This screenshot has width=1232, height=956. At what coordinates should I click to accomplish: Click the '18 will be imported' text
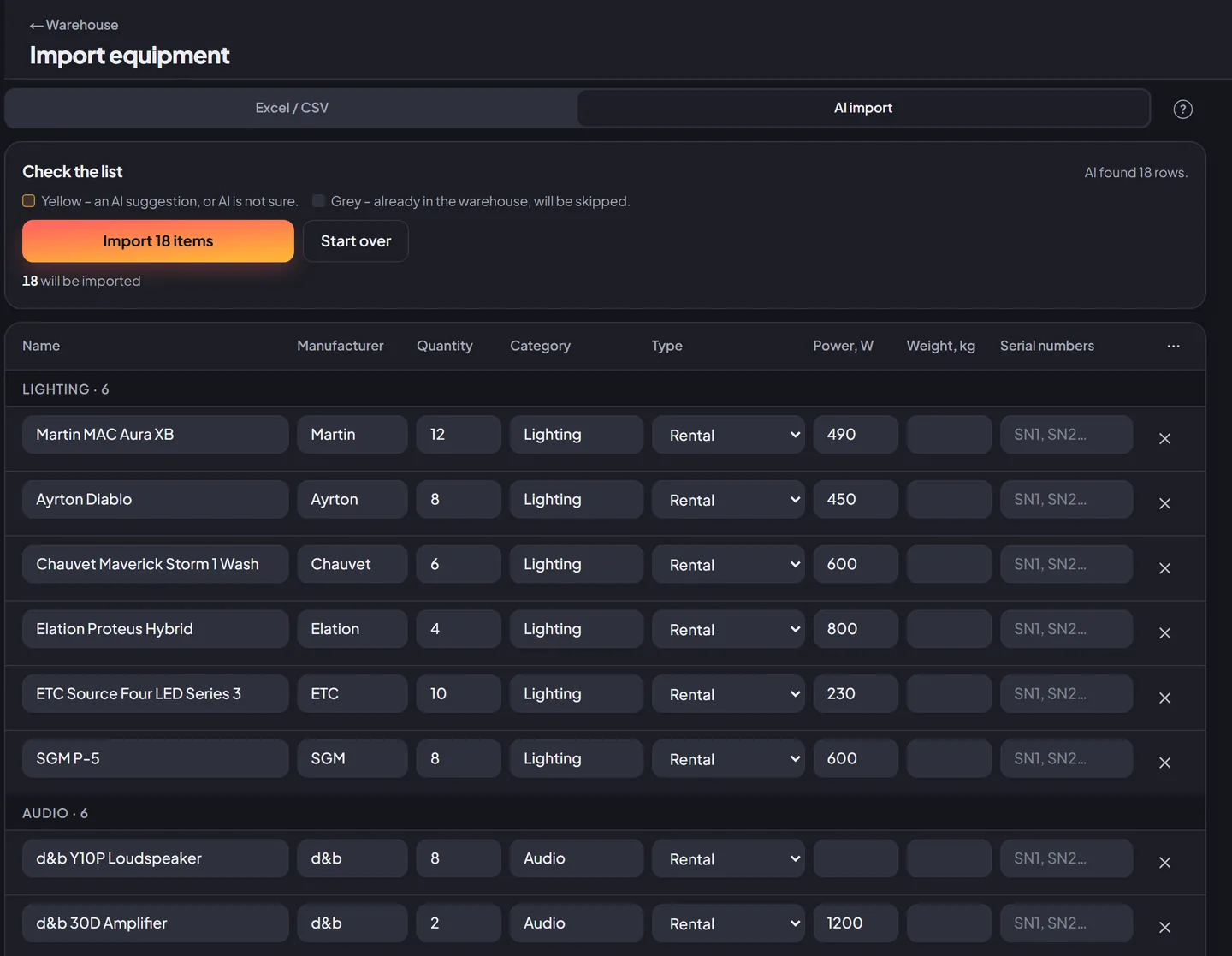81,281
